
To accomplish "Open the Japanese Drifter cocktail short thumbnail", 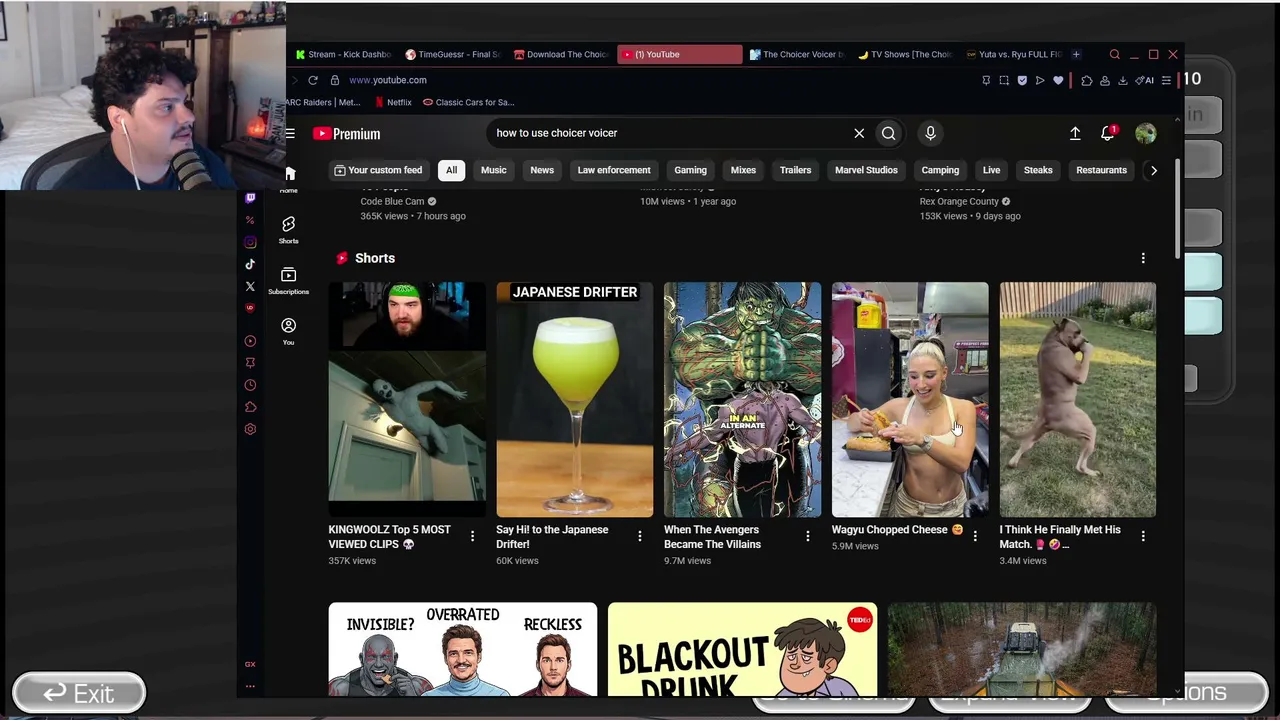I will pyautogui.click(x=575, y=400).
